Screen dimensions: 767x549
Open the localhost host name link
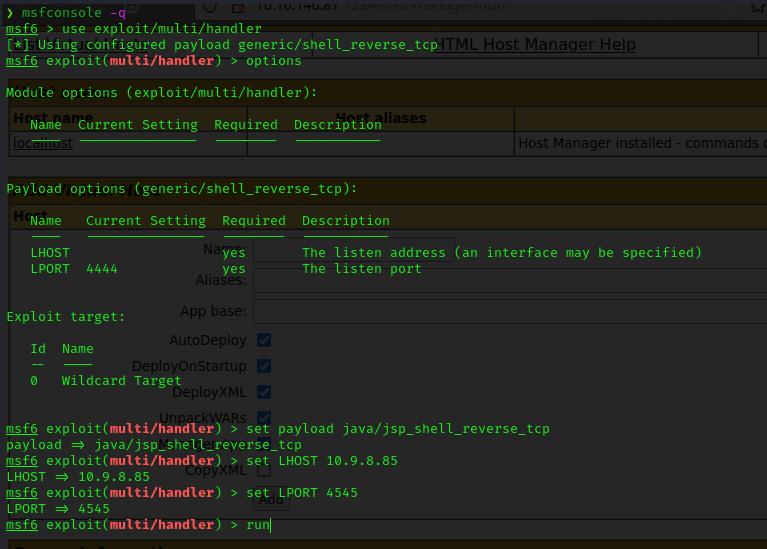(43, 143)
